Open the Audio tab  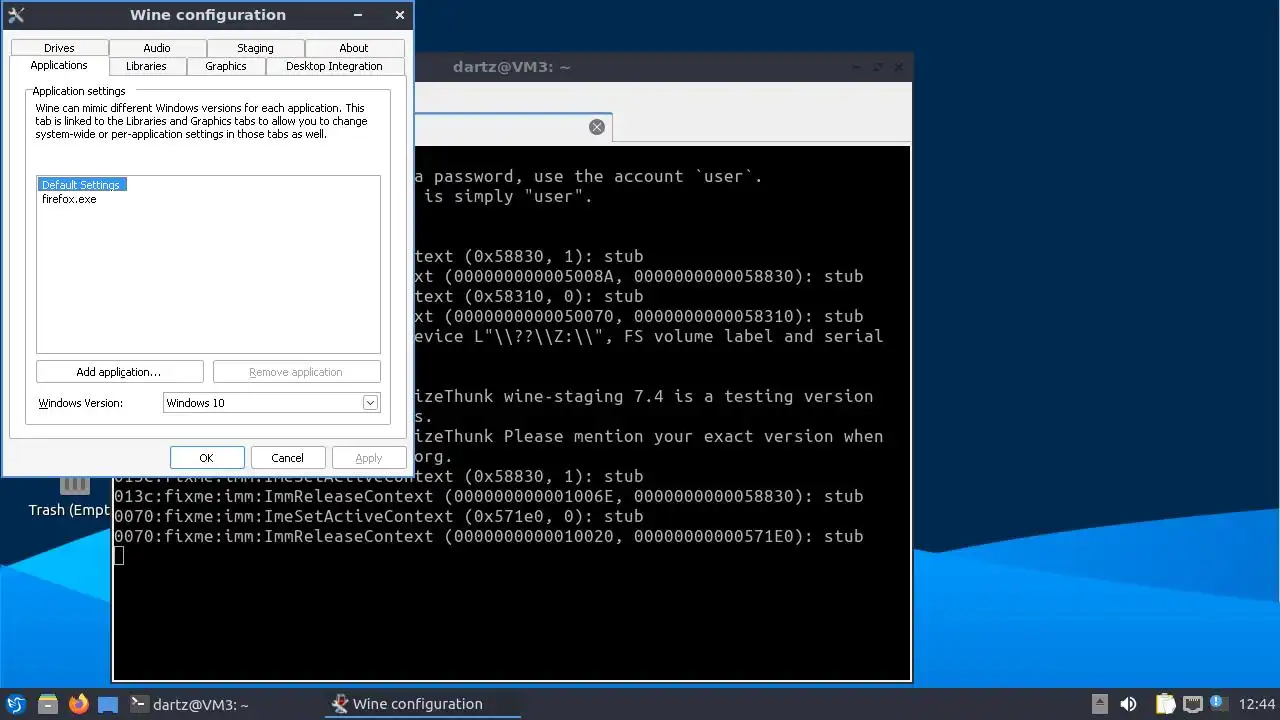tap(157, 48)
